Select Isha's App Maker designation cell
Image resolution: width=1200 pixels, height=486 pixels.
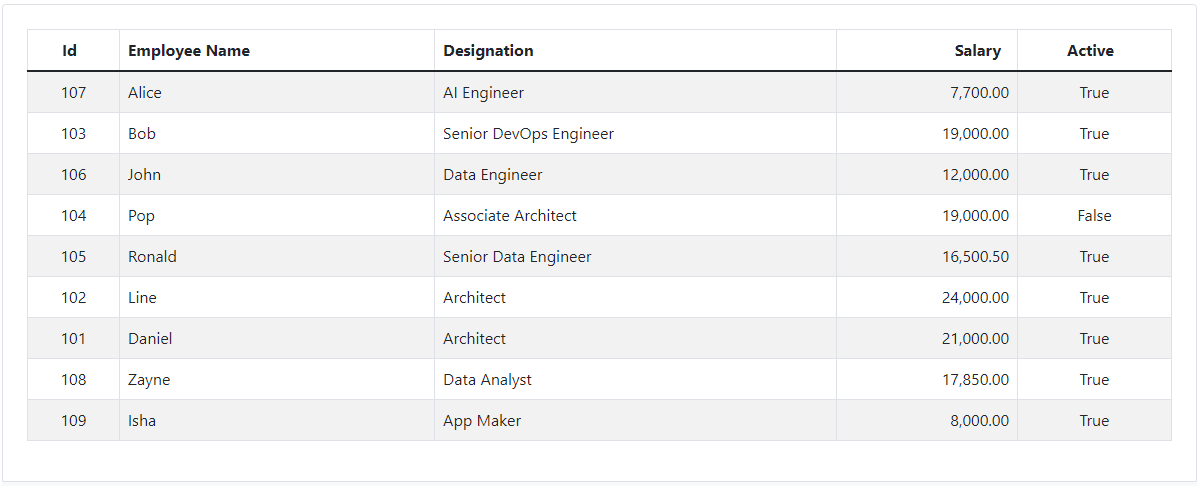[x=482, y=421]
